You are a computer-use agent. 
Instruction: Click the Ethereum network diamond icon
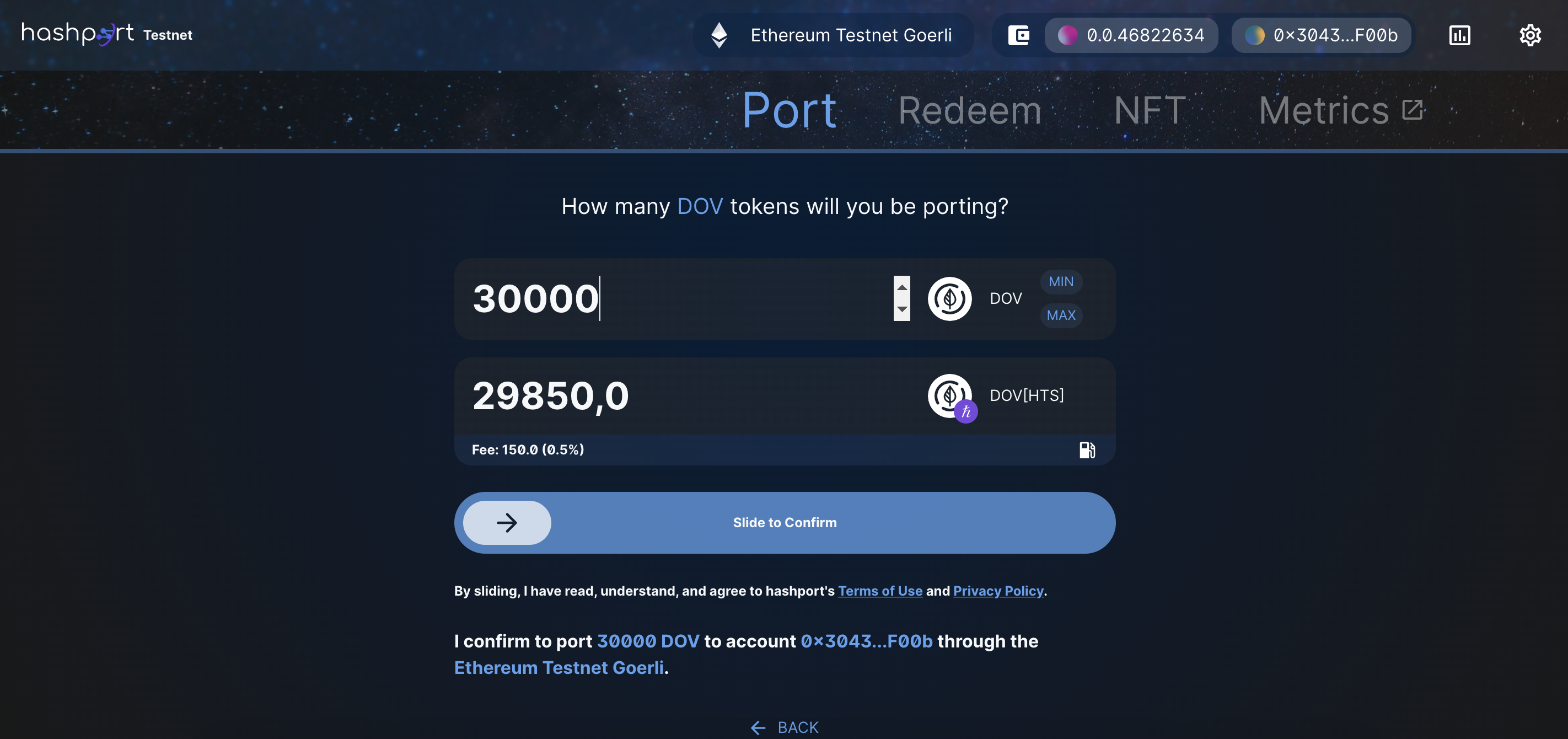point(719,35)
